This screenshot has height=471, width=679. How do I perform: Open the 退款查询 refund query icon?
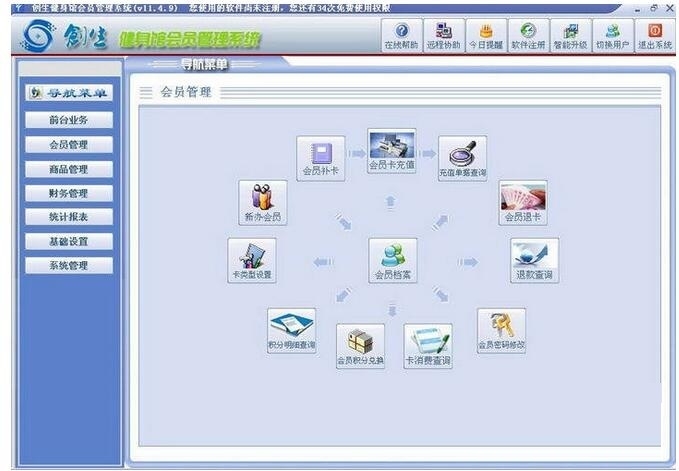(x=534, y=261)
